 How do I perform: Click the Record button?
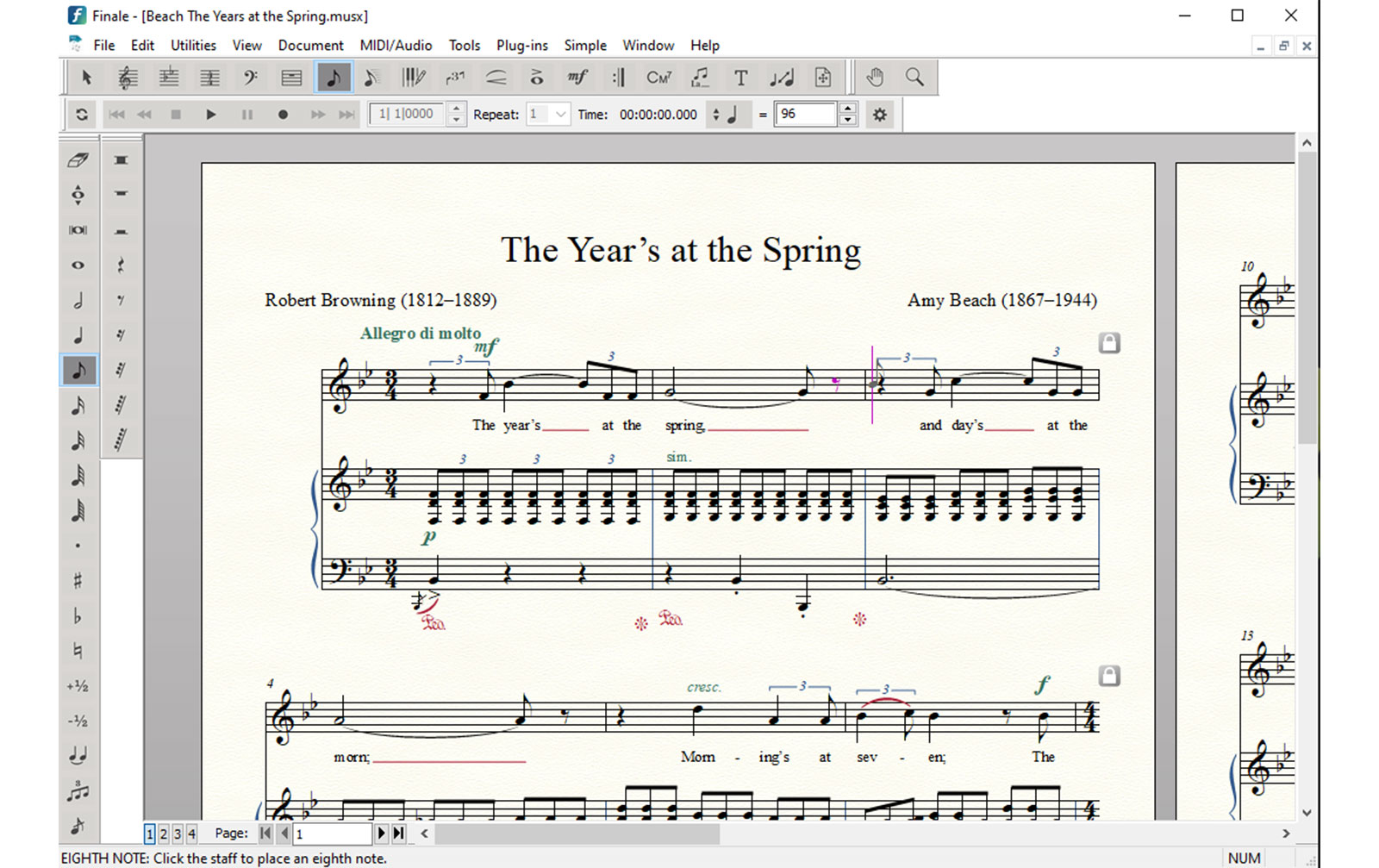point(283,115)
